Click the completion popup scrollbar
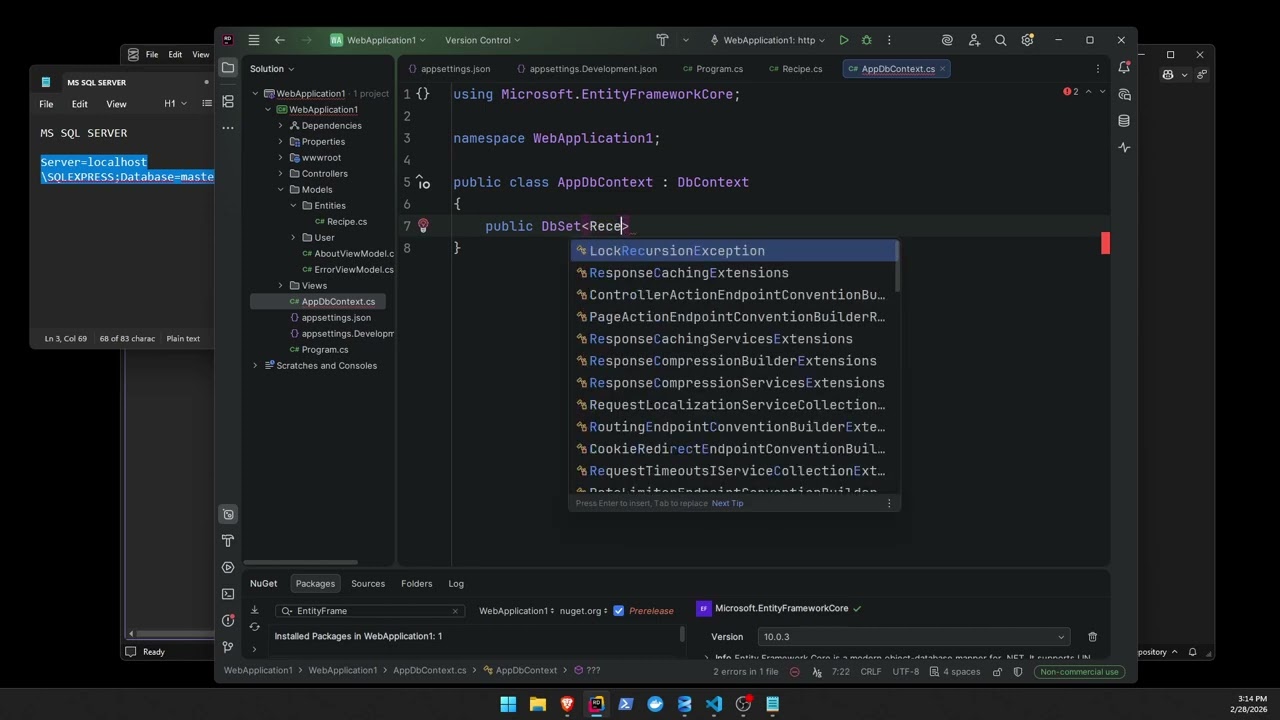This screenshot has width=1280, height=720. point(898,268)
